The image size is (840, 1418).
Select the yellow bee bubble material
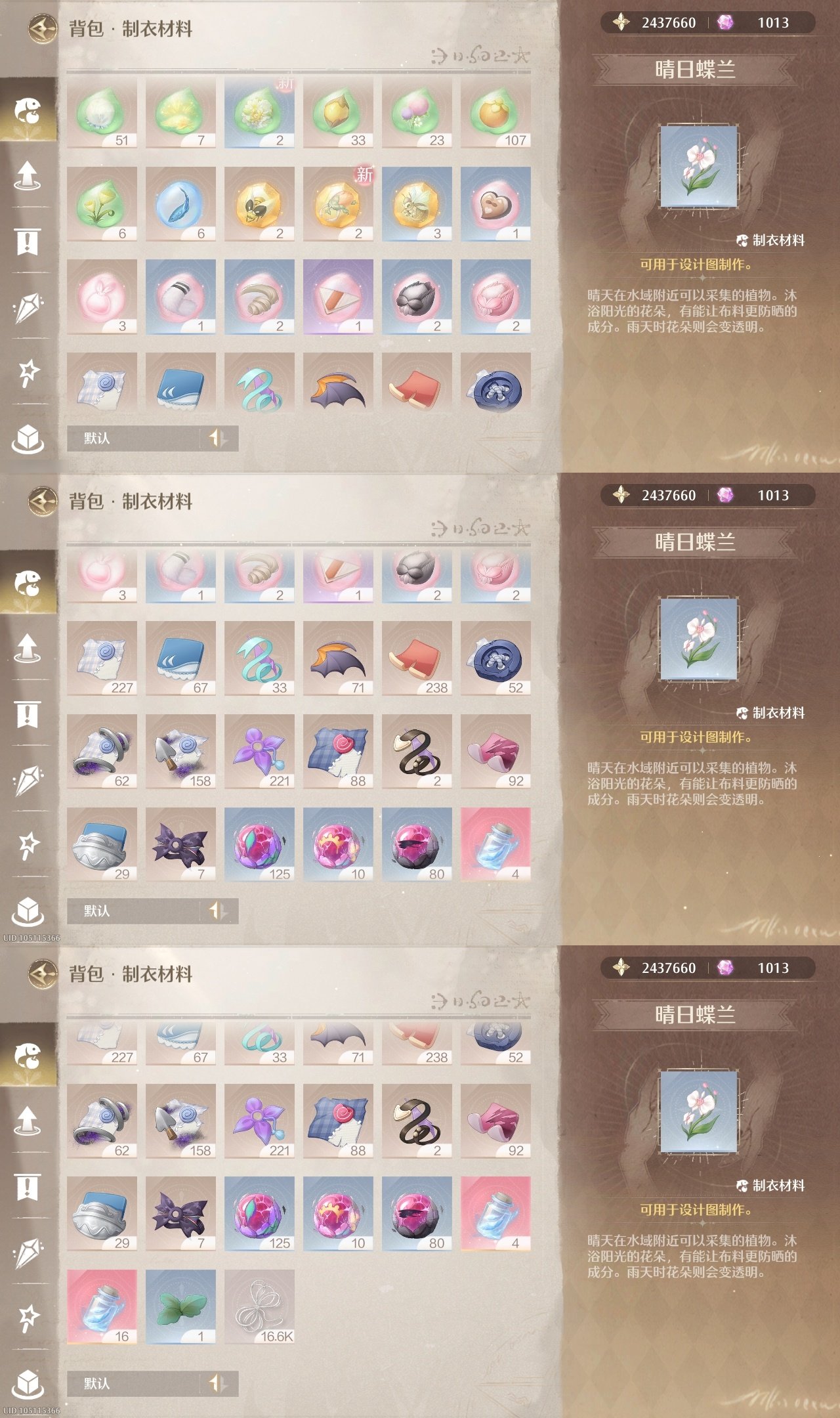point(259,204)
